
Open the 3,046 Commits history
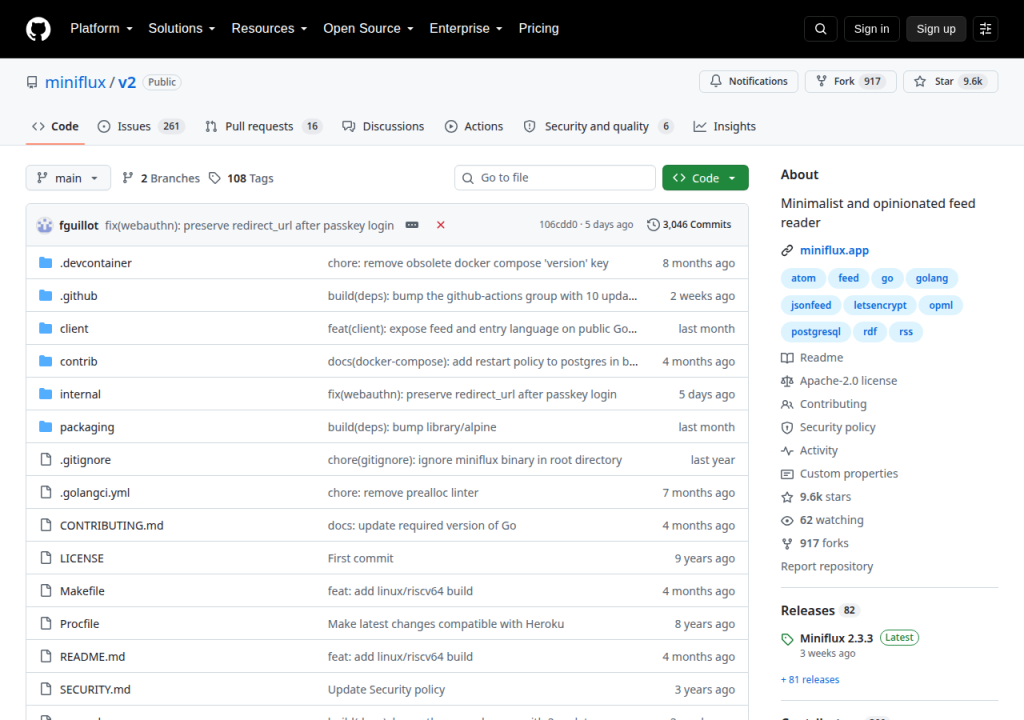tap(689, 225)
